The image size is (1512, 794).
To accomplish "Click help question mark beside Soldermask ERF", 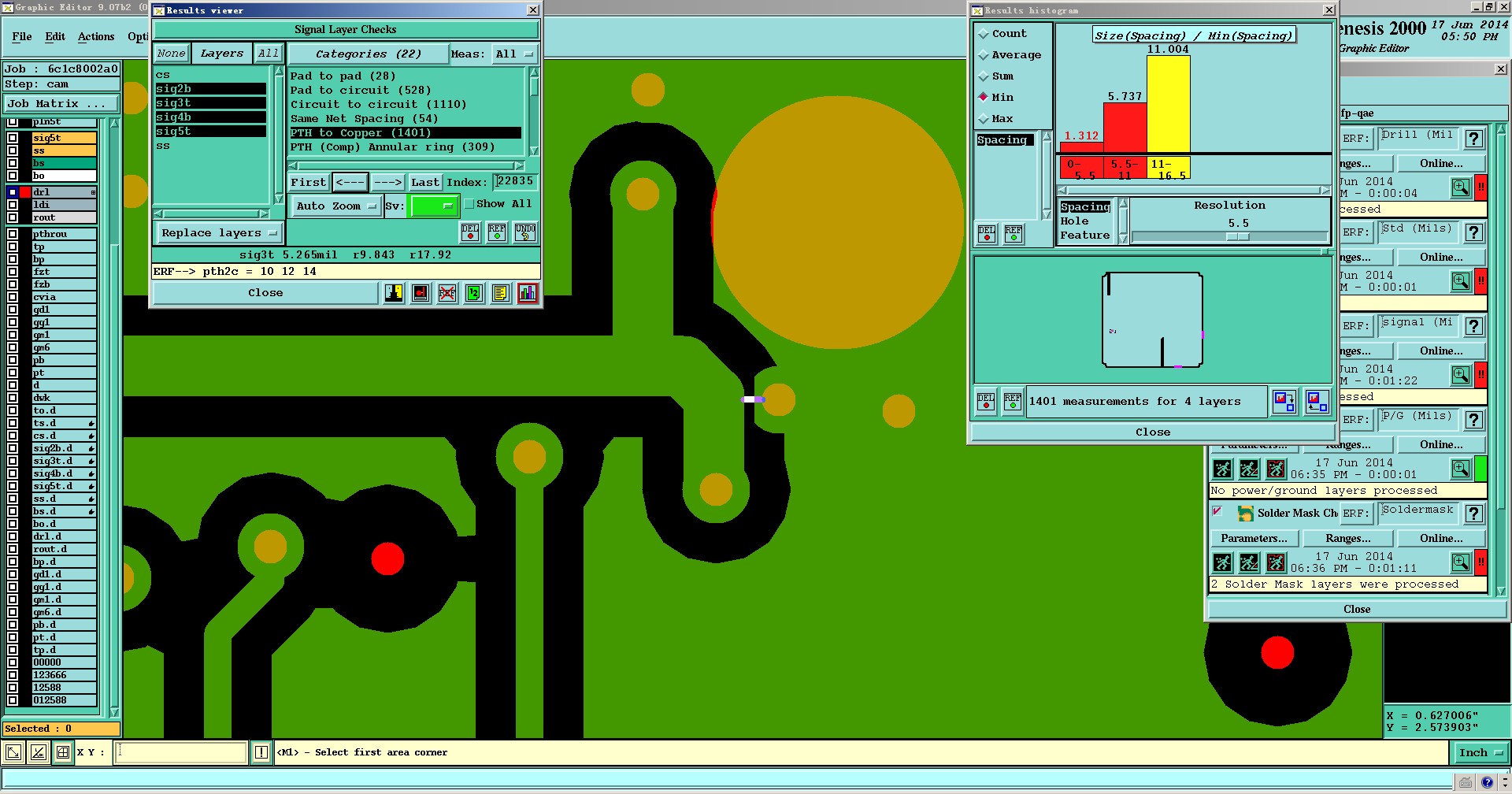I will pos(1474,514).
